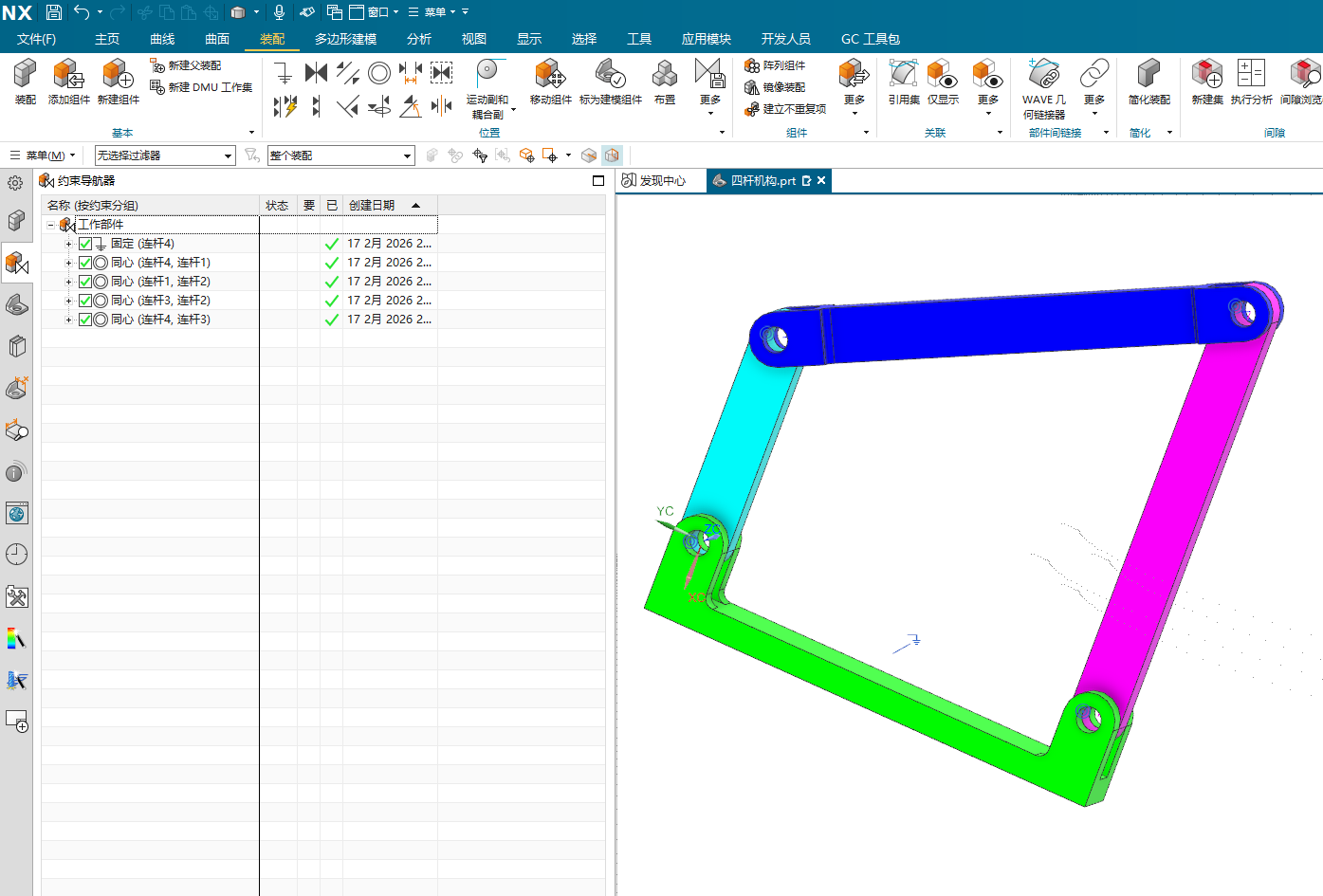Collapse the 工作部件 tree node
Screen dimensions: 1323x896
(51, 225)
